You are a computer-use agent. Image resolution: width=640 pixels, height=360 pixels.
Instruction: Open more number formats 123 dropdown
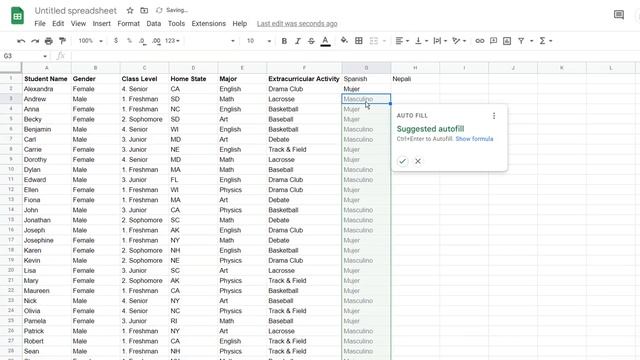(172, 41)
